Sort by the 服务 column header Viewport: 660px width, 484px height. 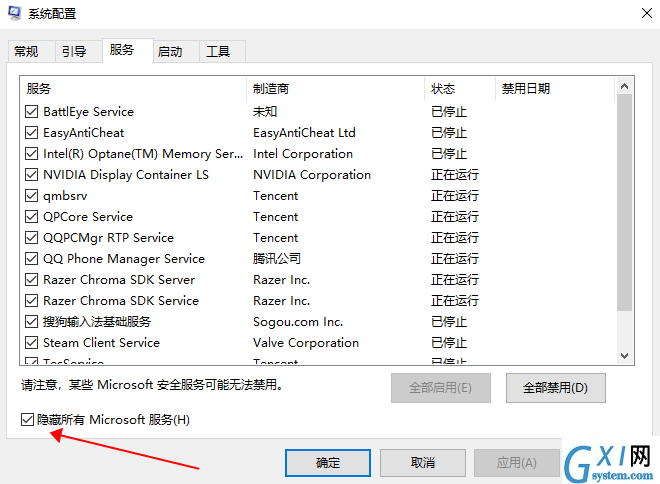pyautogui.click(x=133, y=88)
